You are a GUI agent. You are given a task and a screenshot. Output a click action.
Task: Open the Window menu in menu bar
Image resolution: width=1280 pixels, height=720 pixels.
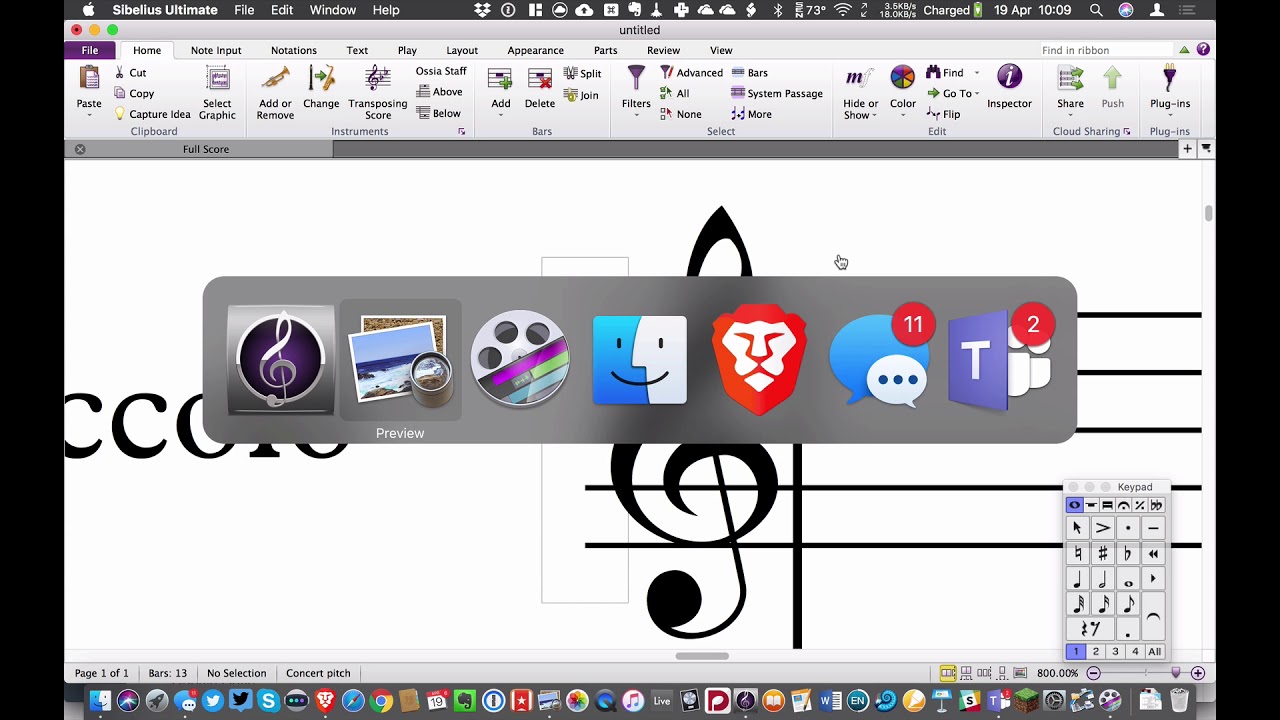[x=333, y=10]
